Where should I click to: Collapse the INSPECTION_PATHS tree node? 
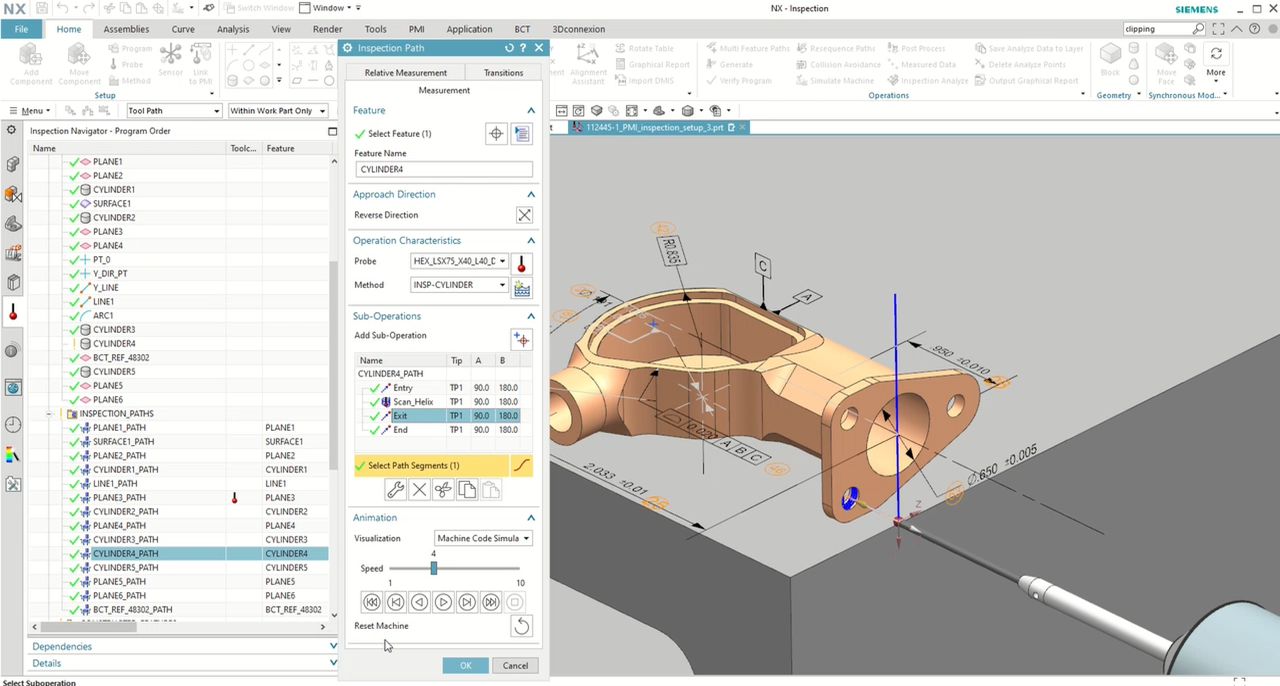[x=49, y=414]
